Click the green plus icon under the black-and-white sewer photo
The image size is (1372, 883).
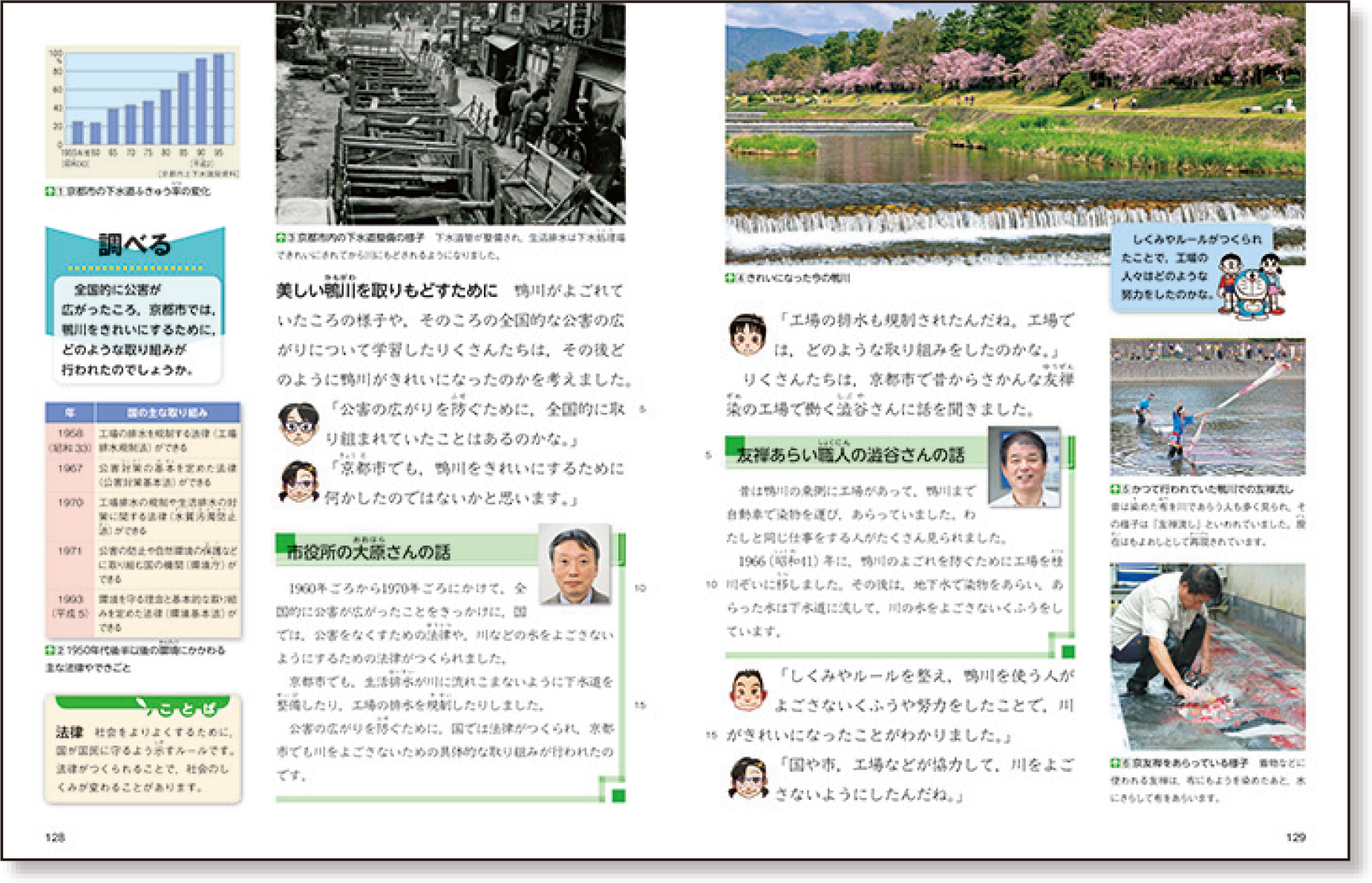click(281, 237)
